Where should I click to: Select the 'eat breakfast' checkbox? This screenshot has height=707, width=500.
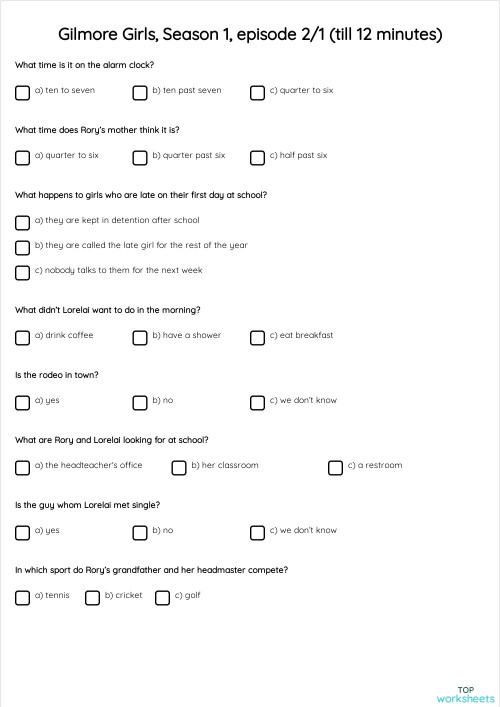click(x=257, y=338)
